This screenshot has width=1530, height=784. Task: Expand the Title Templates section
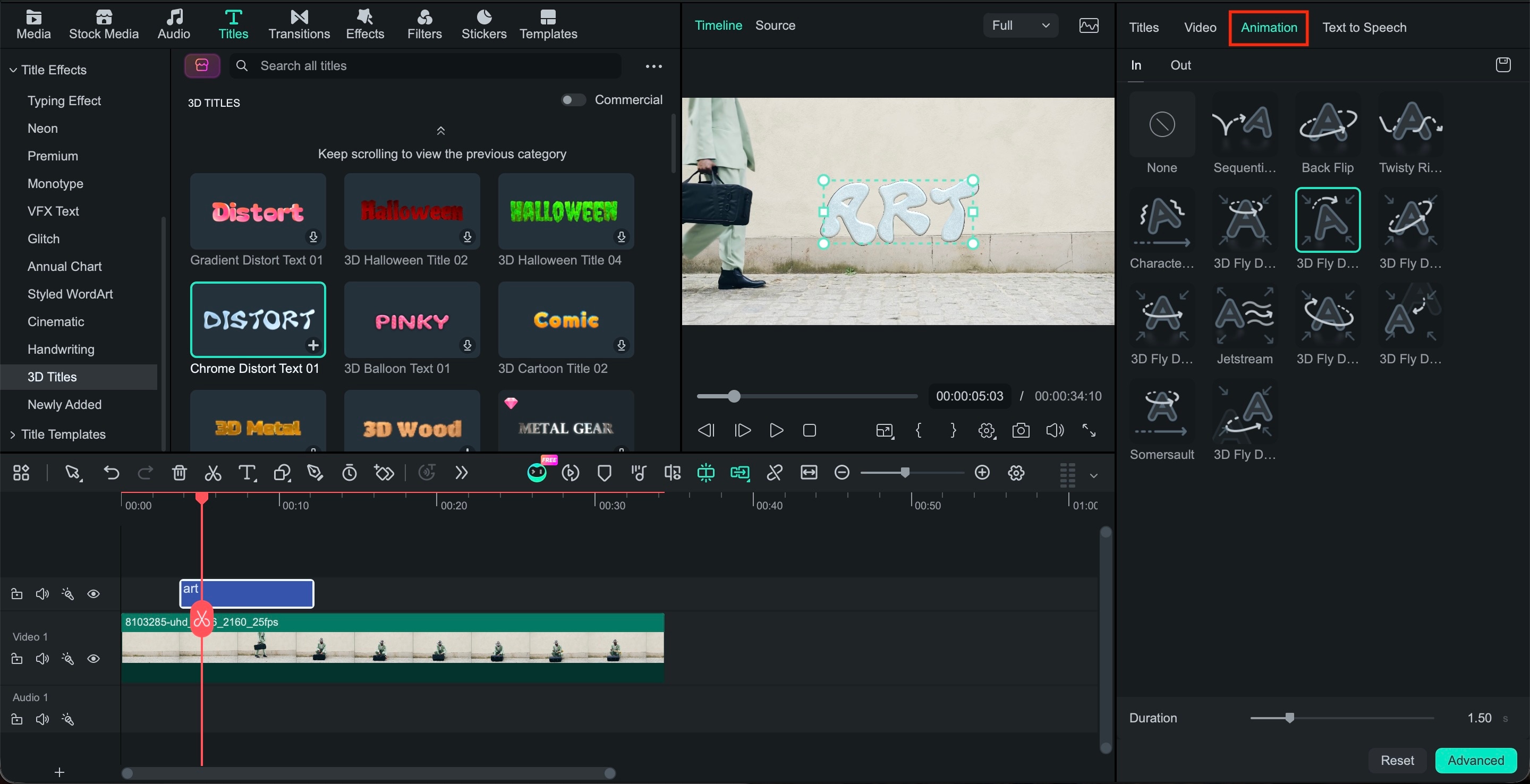(x=13, y=434)
